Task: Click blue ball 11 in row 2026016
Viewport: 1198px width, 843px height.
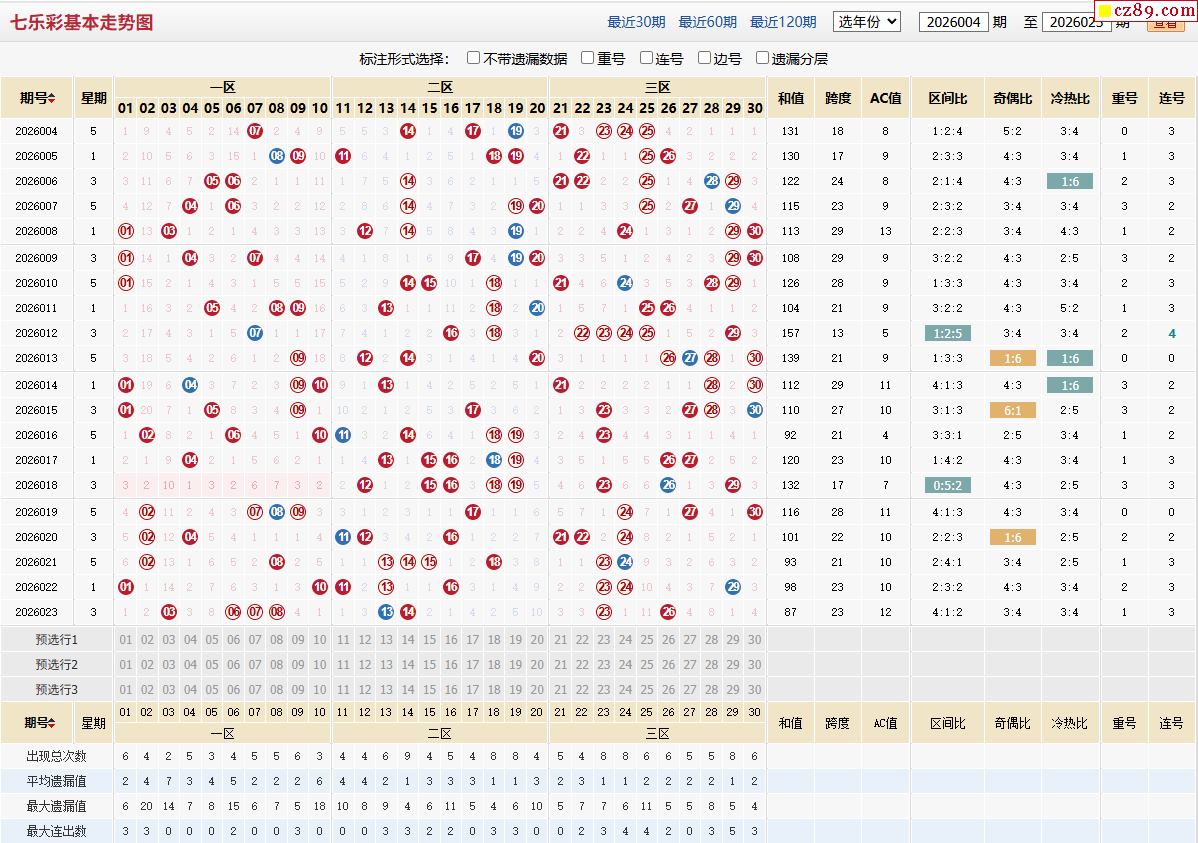Action: pyautogui.click(x=343, y=435)
